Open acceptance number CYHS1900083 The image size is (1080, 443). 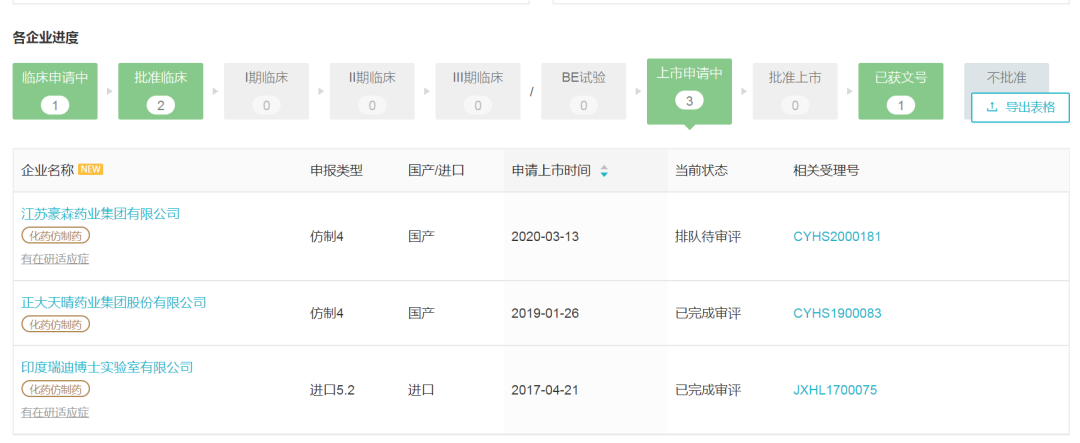837,313
